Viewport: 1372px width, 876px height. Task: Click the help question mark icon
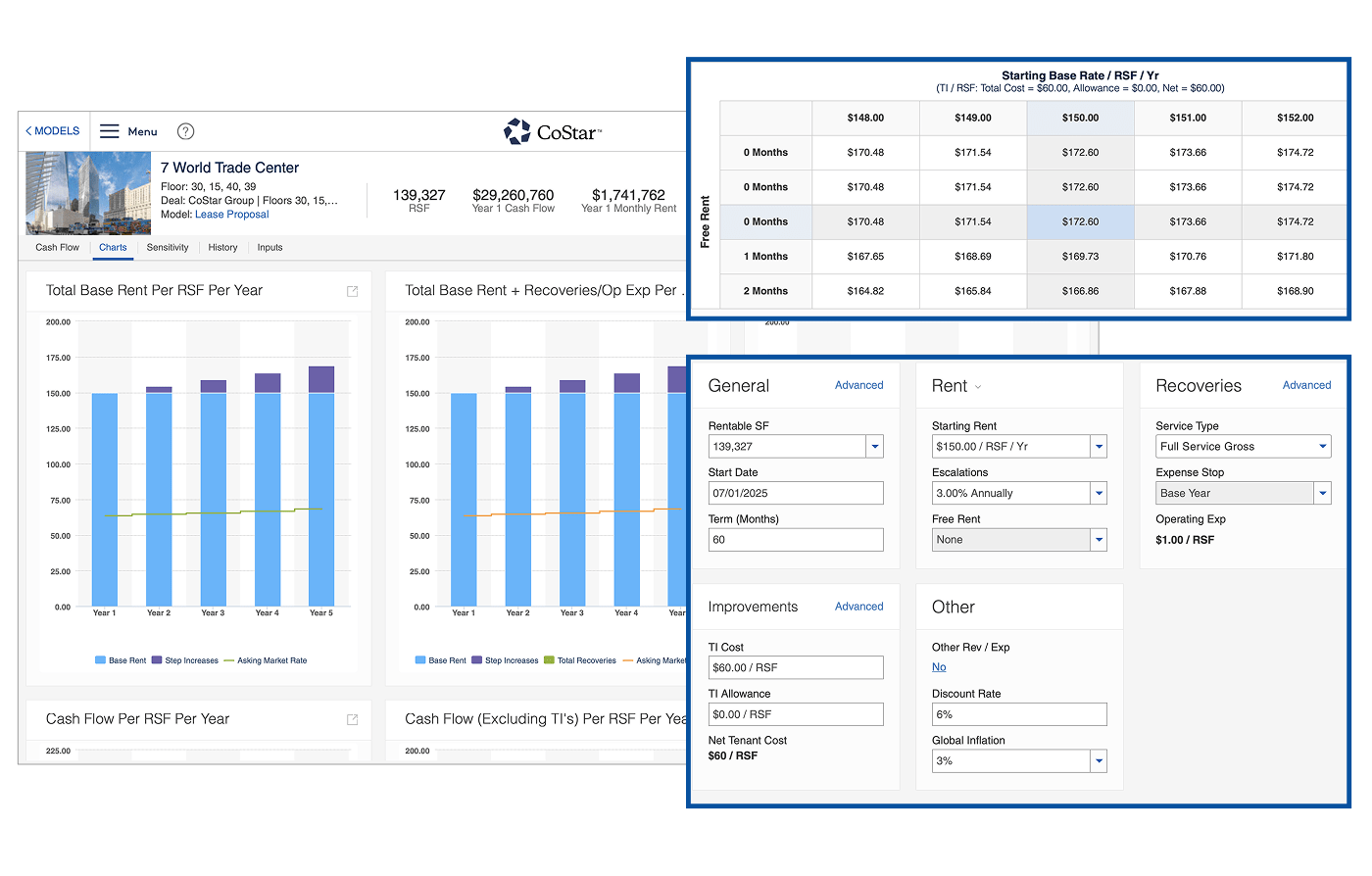(x=185, y=131)
